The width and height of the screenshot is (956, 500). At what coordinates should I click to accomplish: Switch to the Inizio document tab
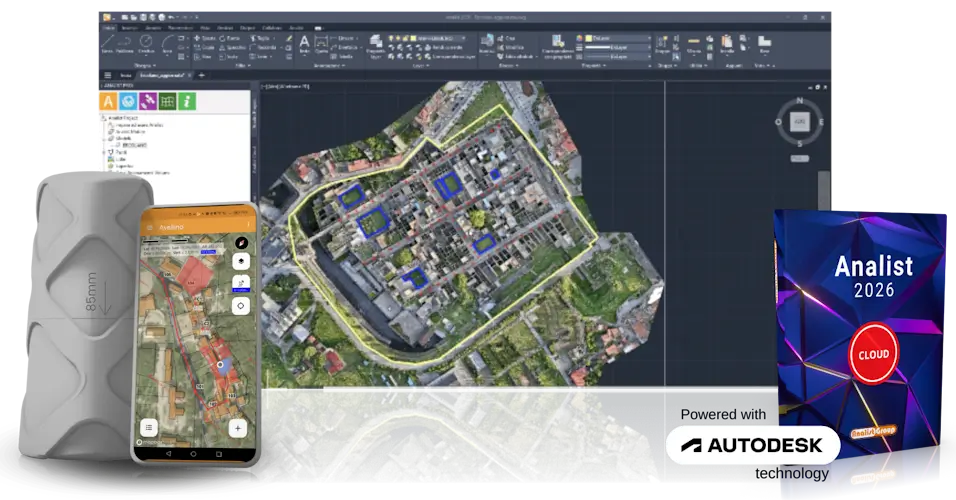[126, 76]
